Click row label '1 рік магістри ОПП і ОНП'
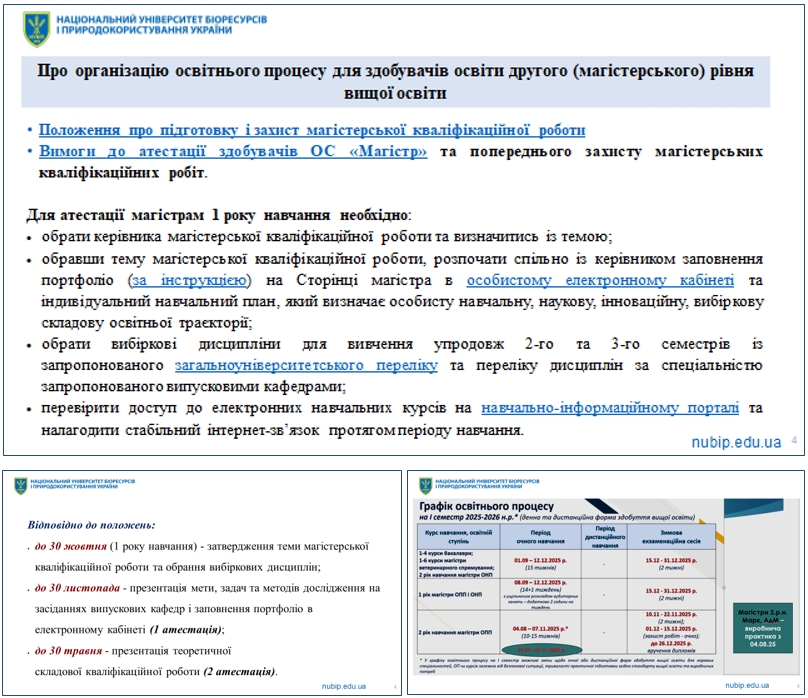Viewport: 808px width, 698px height. click(450, 594)
